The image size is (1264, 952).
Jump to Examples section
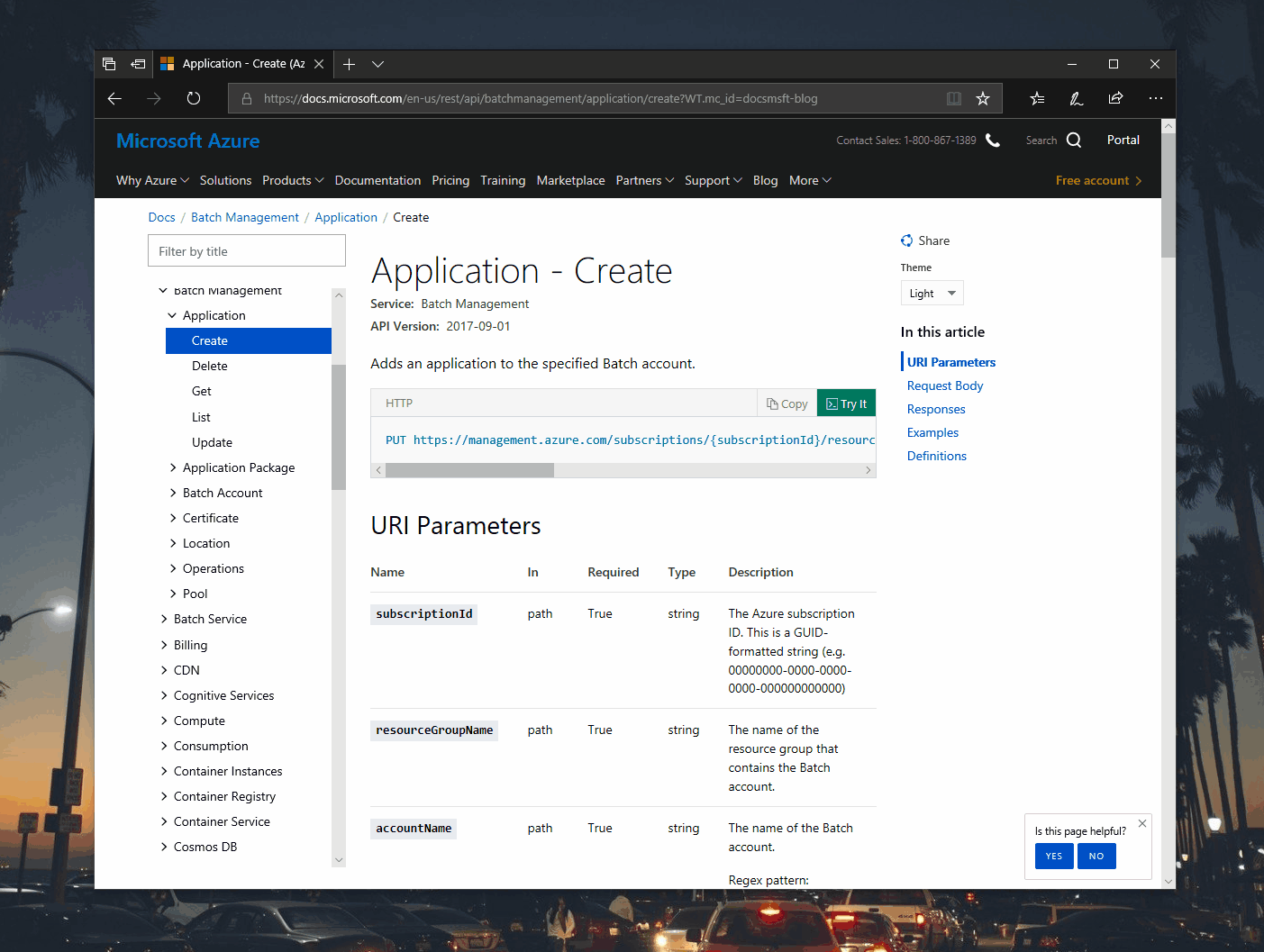point(932,433)
